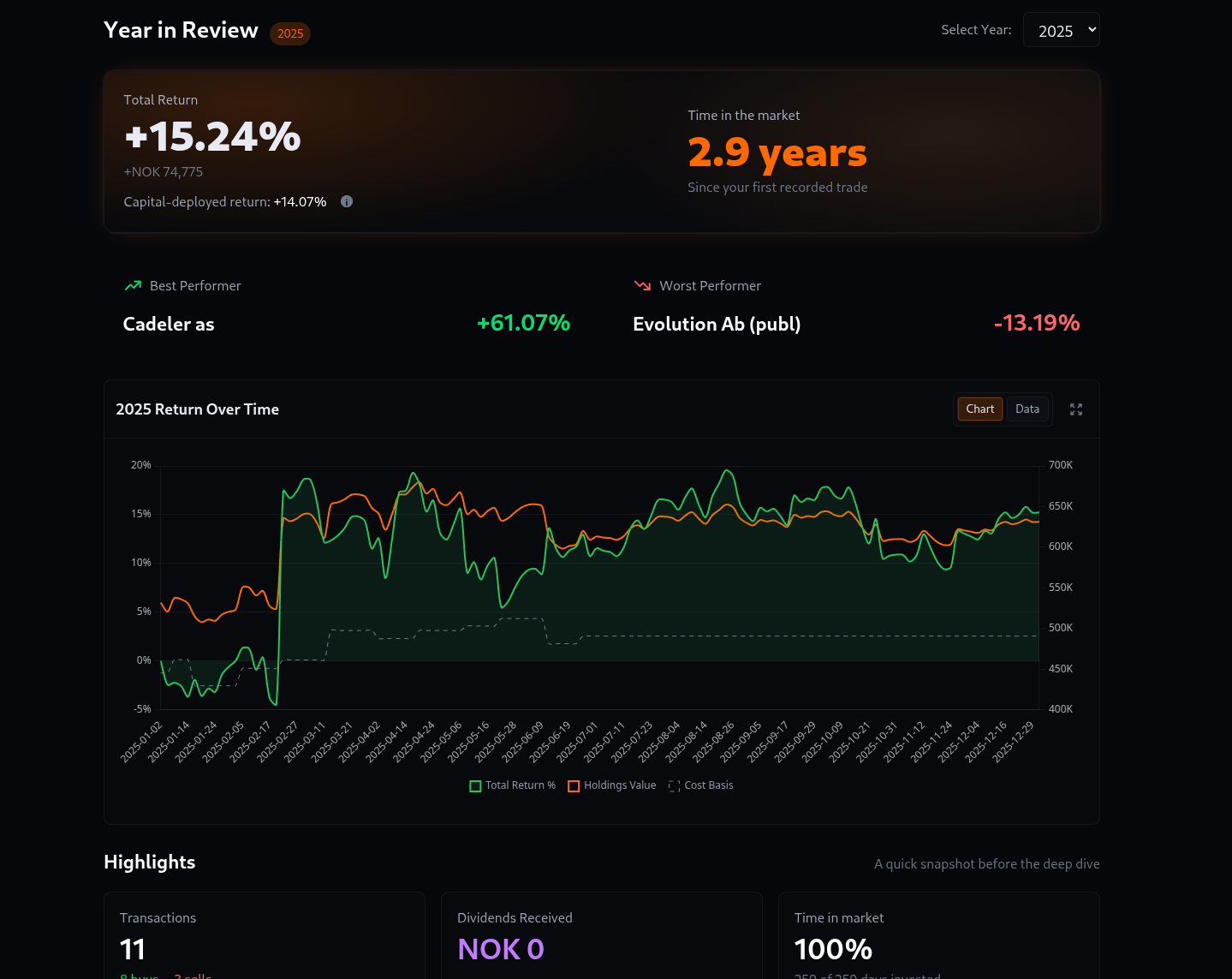Open the Cadeler as best performer

pyautogui.click(x=169, y=325)
